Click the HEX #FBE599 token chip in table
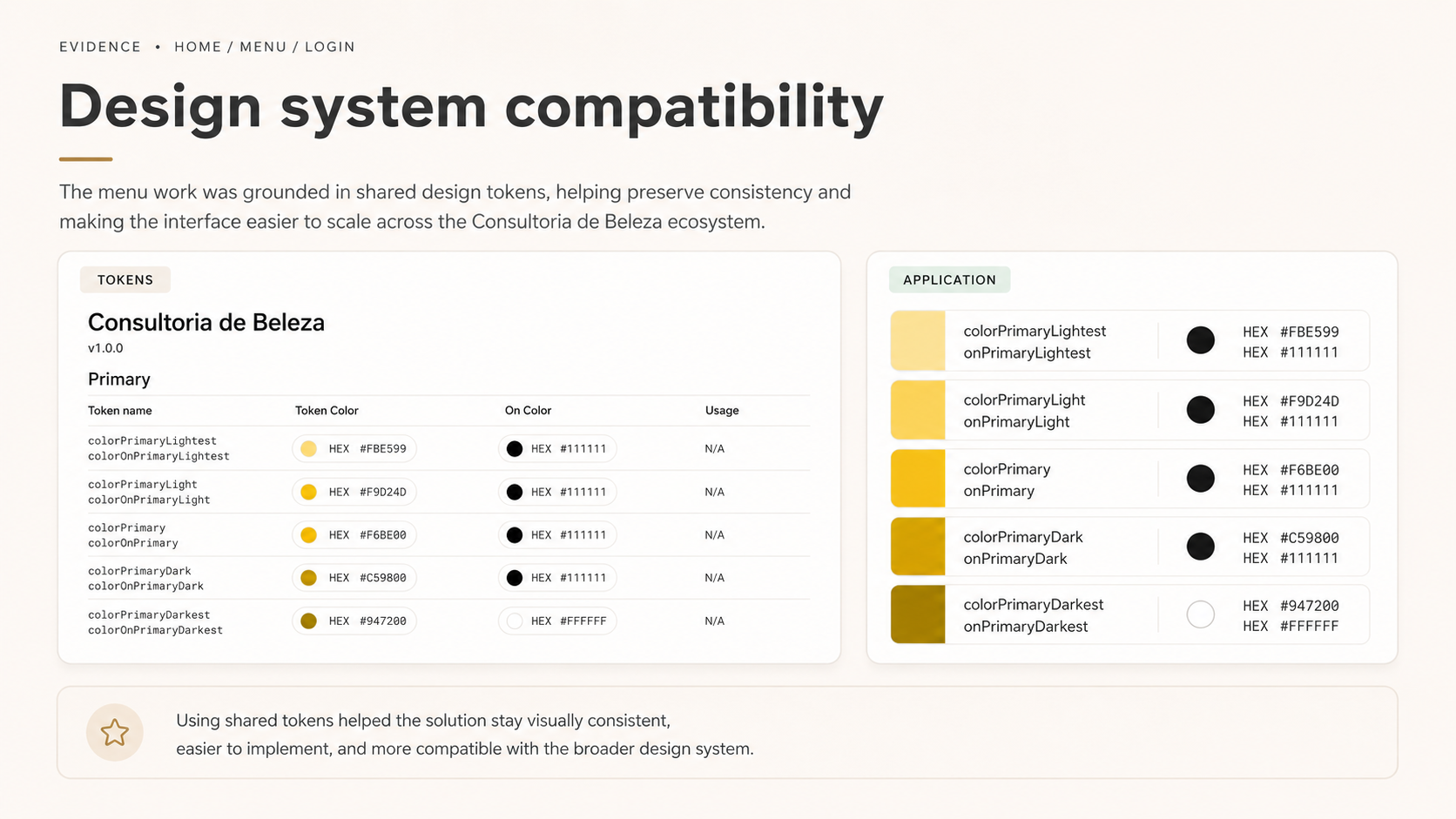The image size is (1456, 819). [x=354, y=449]
